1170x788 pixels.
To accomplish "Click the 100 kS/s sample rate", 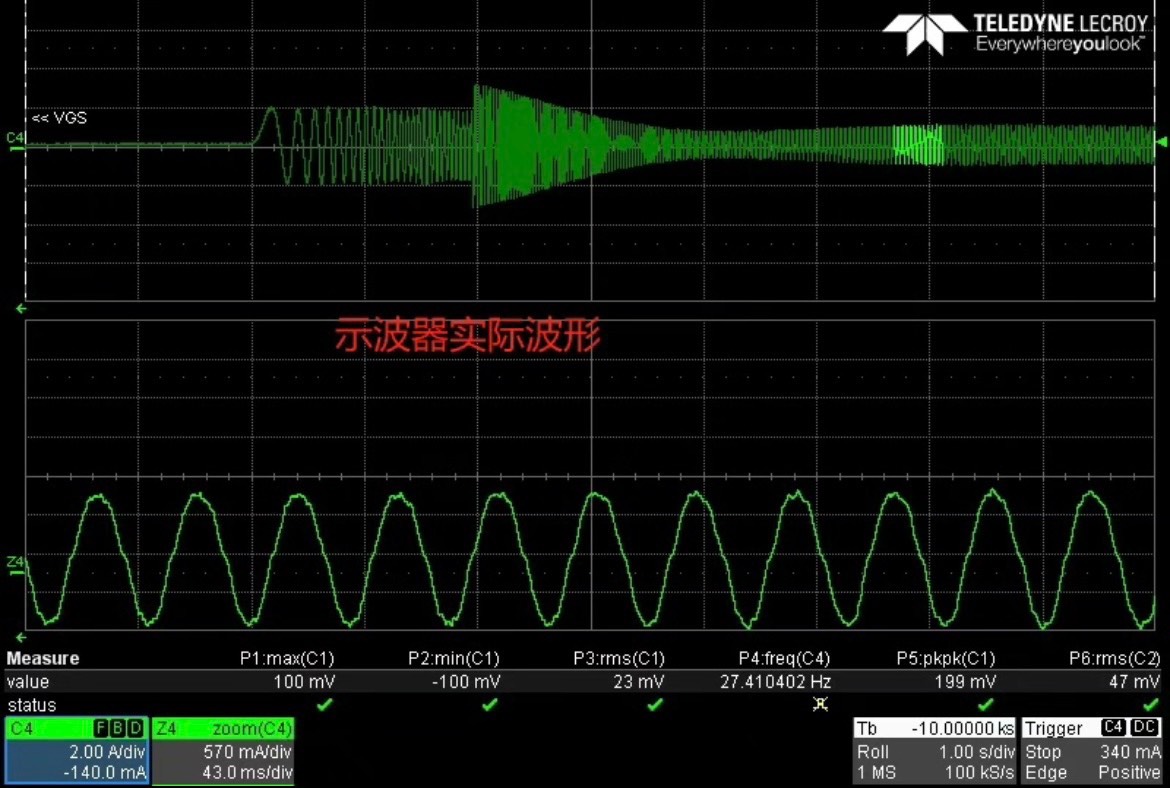I will tap(979, 772).
